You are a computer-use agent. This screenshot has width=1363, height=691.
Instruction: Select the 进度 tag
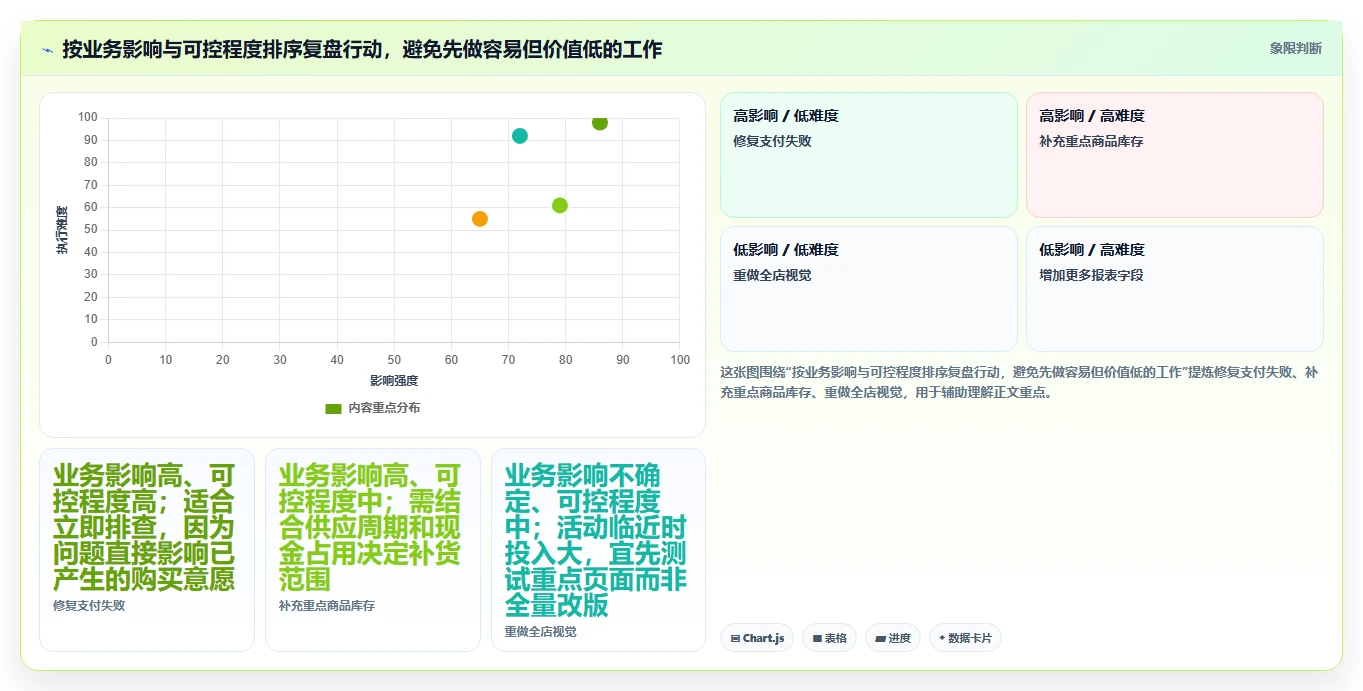pyautogui.click(x=893, y=638)
